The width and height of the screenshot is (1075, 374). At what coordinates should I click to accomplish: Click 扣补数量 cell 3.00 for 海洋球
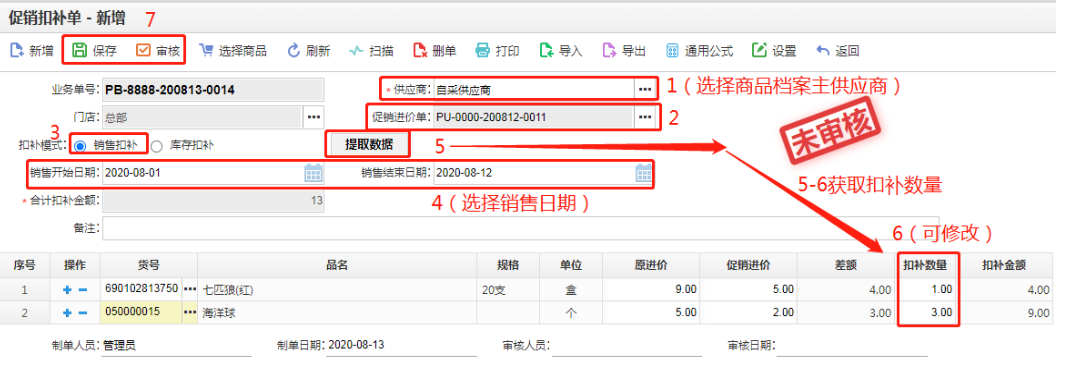click(x=929, y=312)
